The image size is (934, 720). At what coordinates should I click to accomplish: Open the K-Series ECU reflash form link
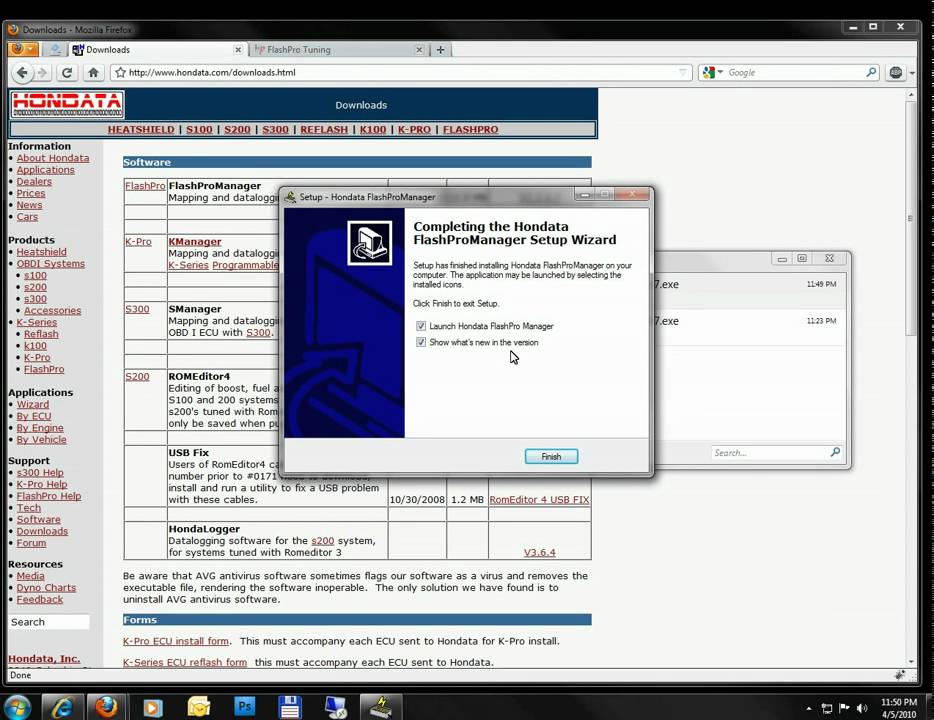(x=185, y=662)
